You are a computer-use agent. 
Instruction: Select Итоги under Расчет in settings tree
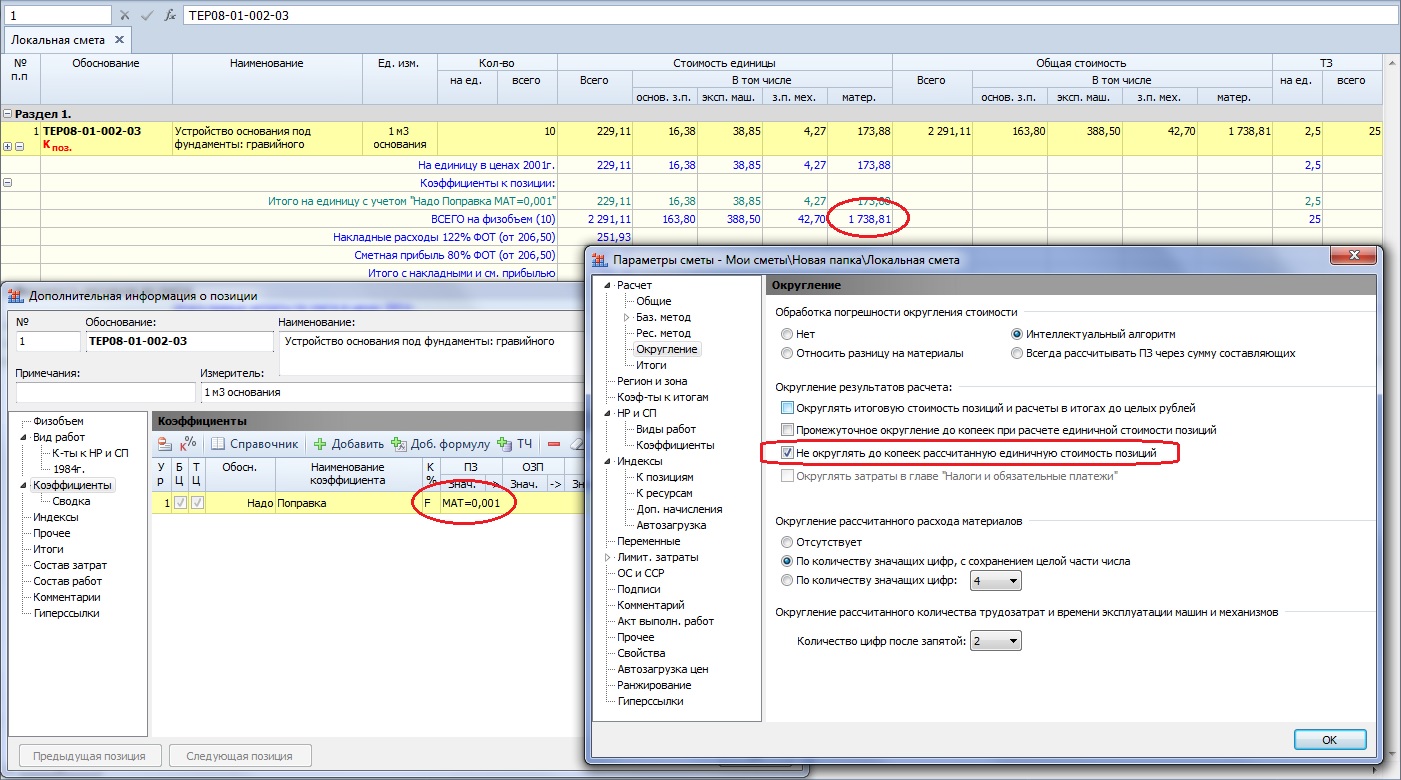click(x=651, y=365)
